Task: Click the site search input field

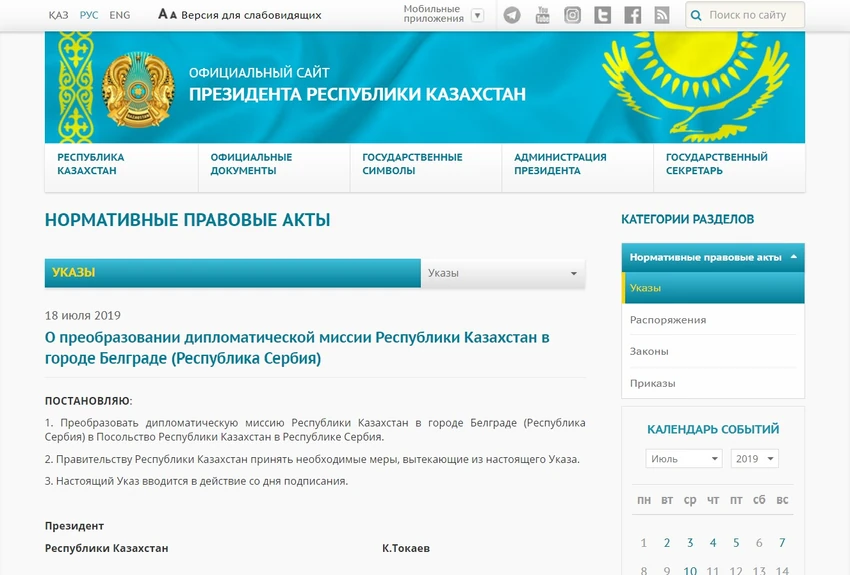Action: 753,15
